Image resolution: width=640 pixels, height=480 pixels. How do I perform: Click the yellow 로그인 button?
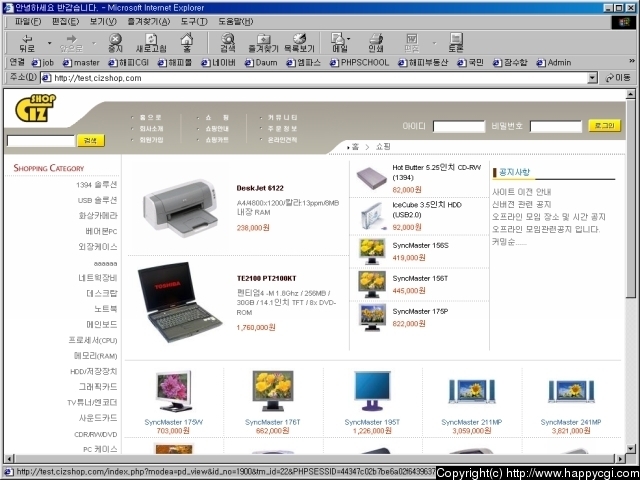604,126
